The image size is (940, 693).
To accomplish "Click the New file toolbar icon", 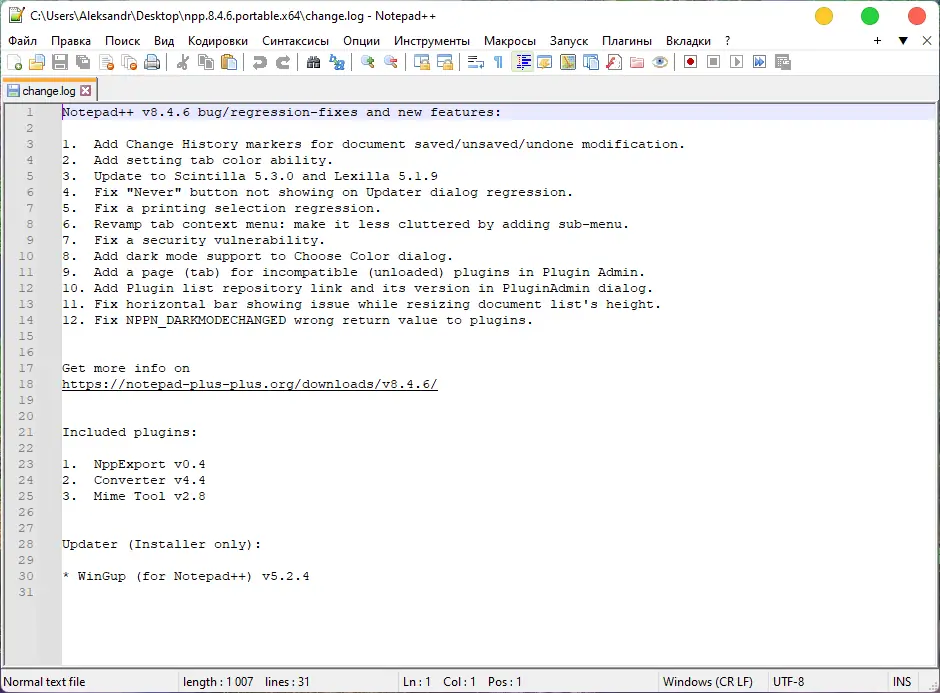I will [x=14, y=62].
